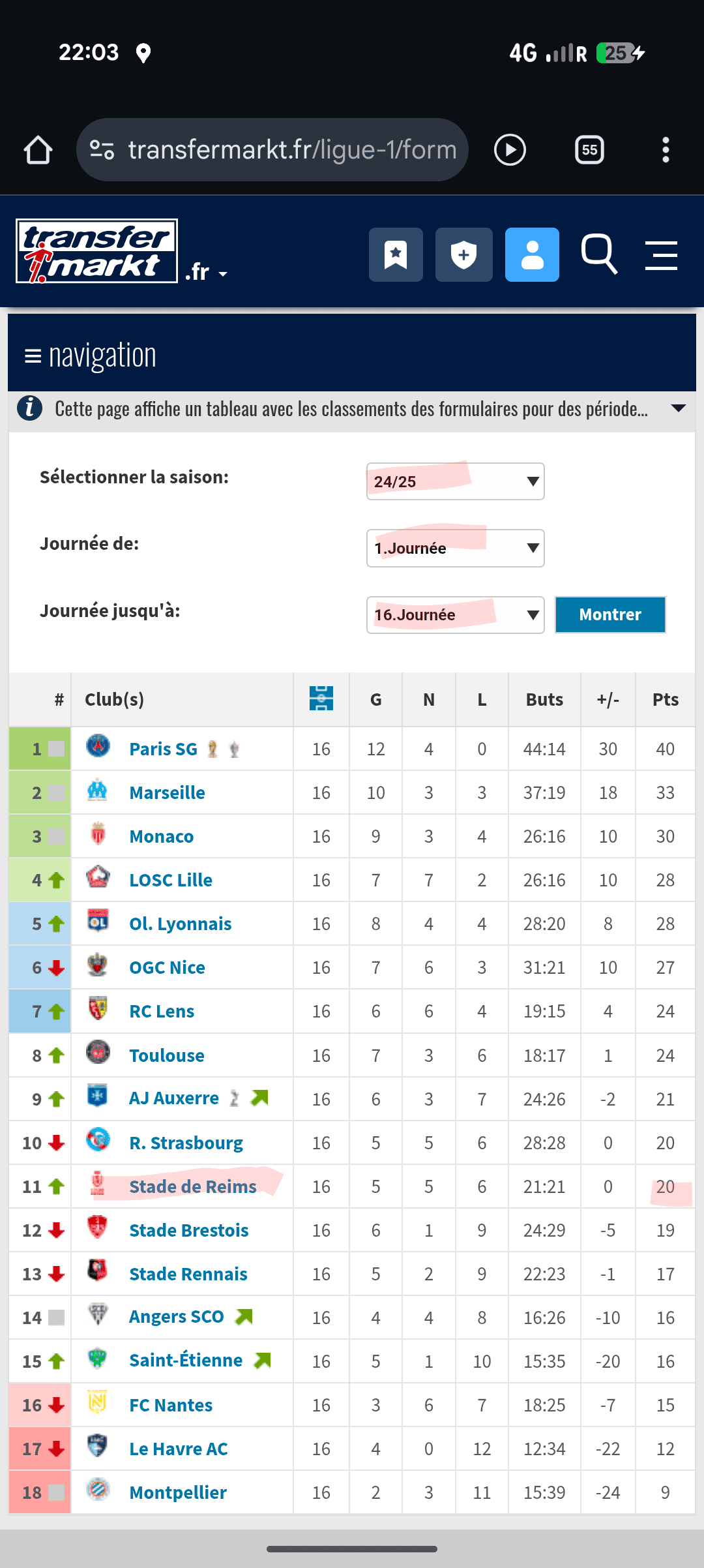Open the browser three-dot menu

(x=666, y=150)
